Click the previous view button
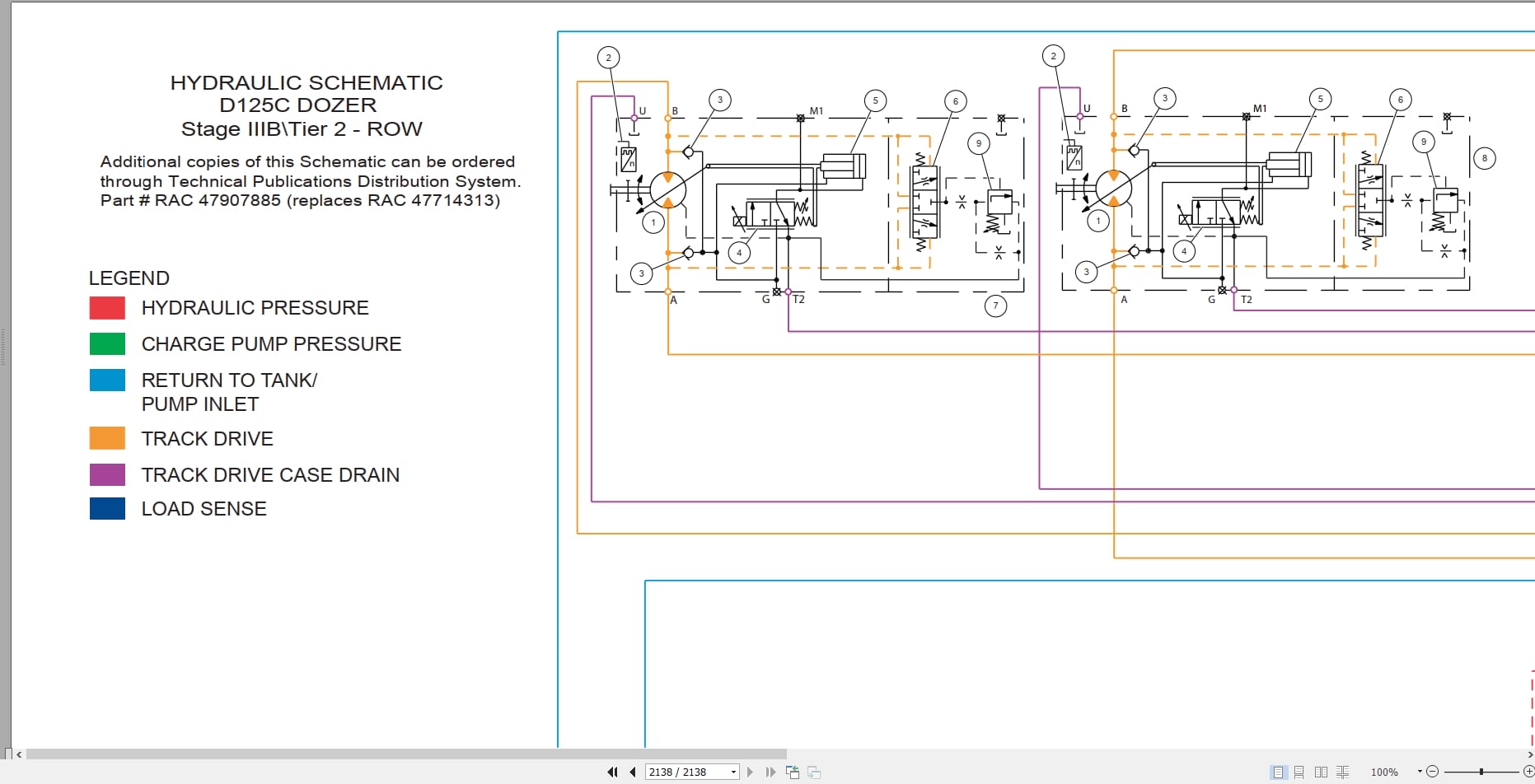 793,772
